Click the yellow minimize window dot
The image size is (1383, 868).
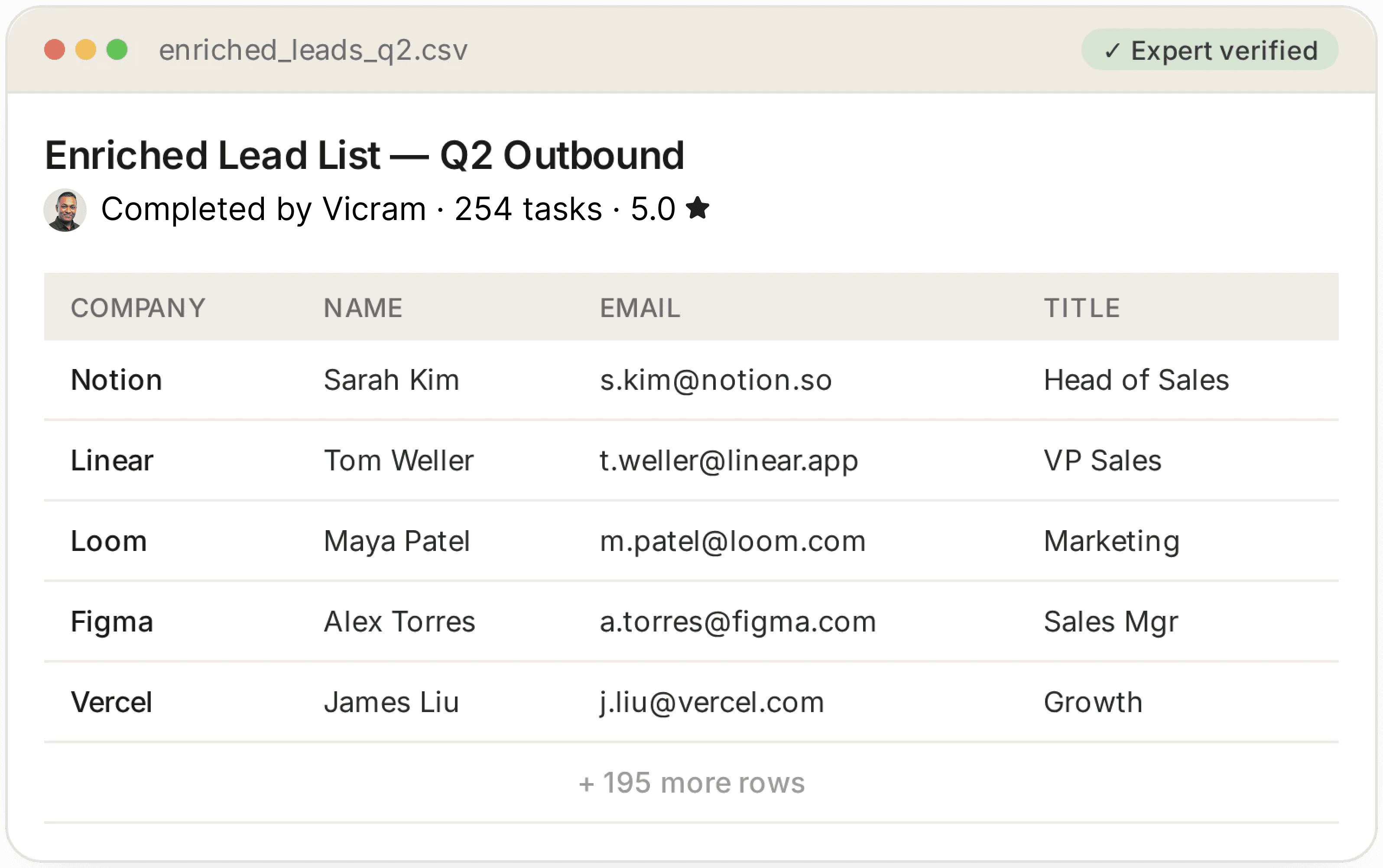point(86,50)
